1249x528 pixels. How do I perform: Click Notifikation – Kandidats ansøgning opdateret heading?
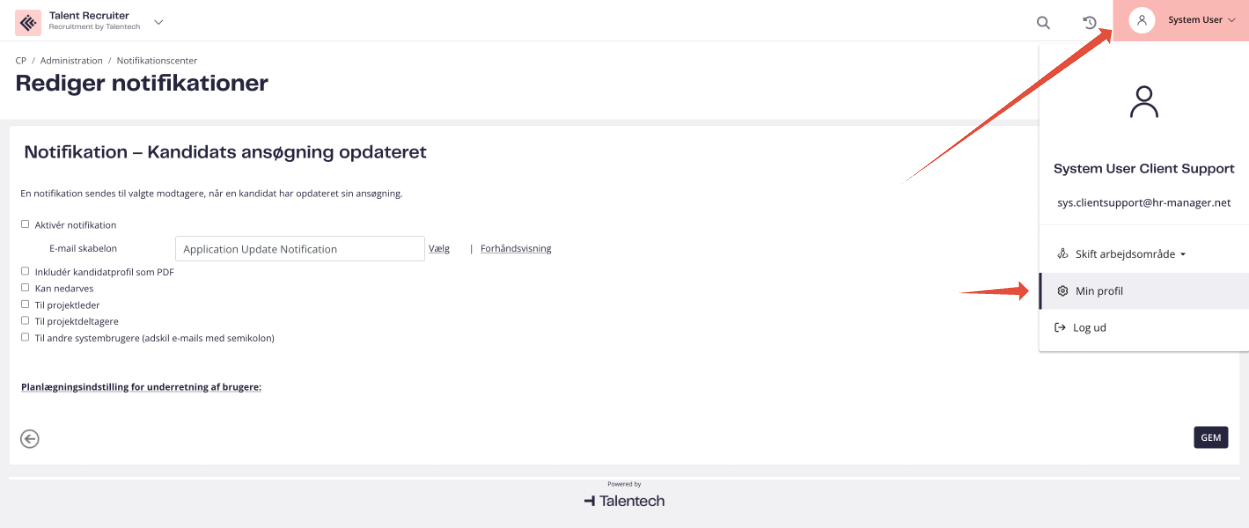pyautogui.click(x=225, y=153)
